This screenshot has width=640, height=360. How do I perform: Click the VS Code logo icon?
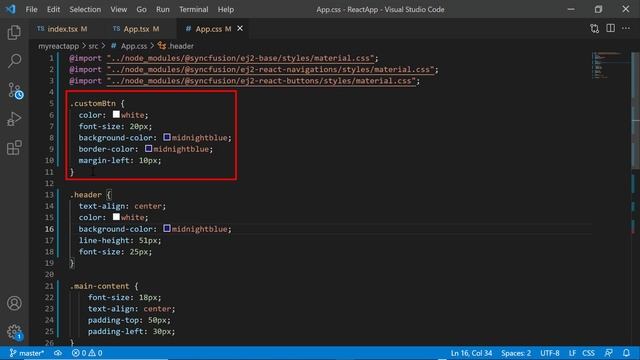tap(11, 9)
